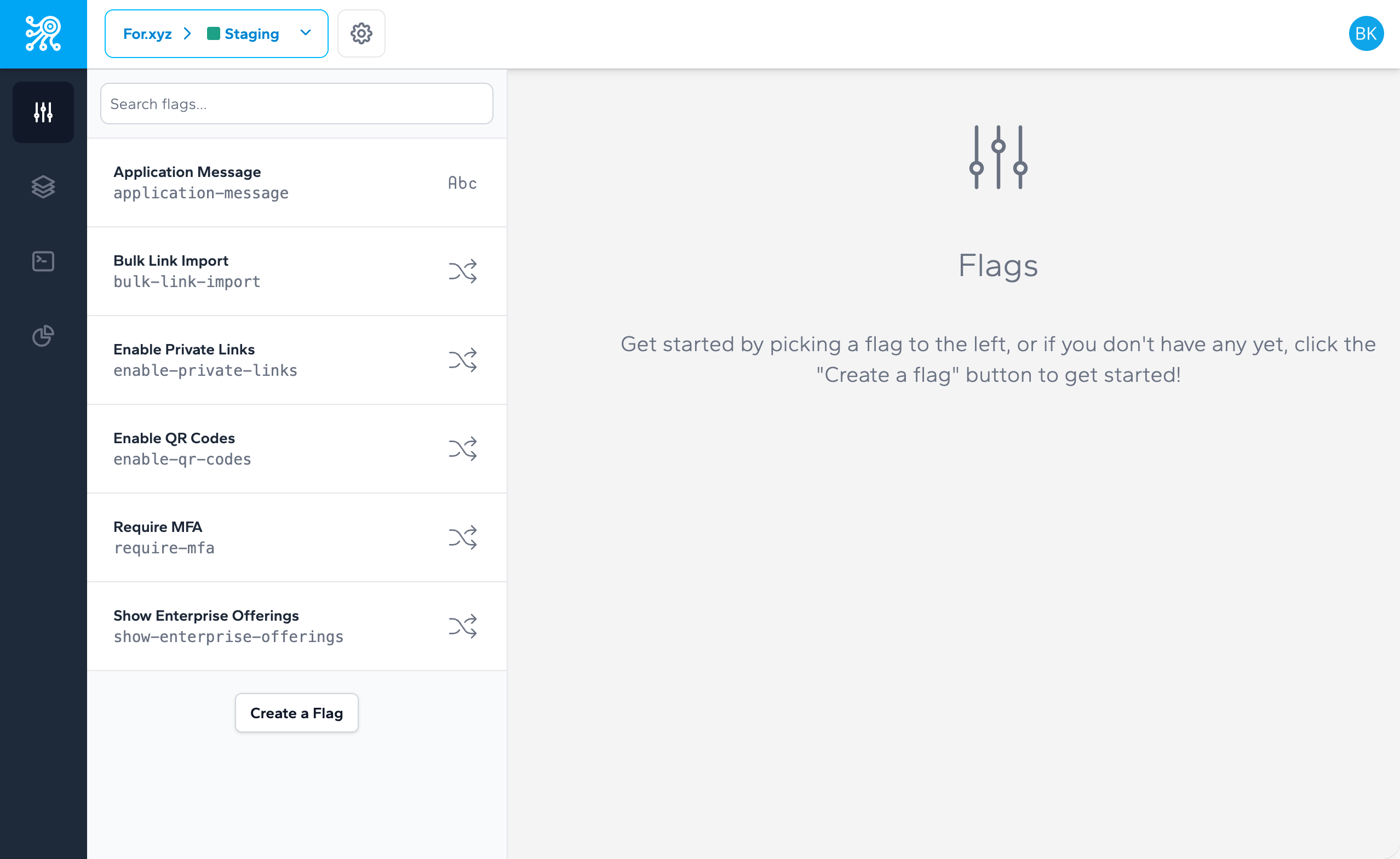
Task: Click the variant type icon on Bulk Link Import
Action: (461, 271)
